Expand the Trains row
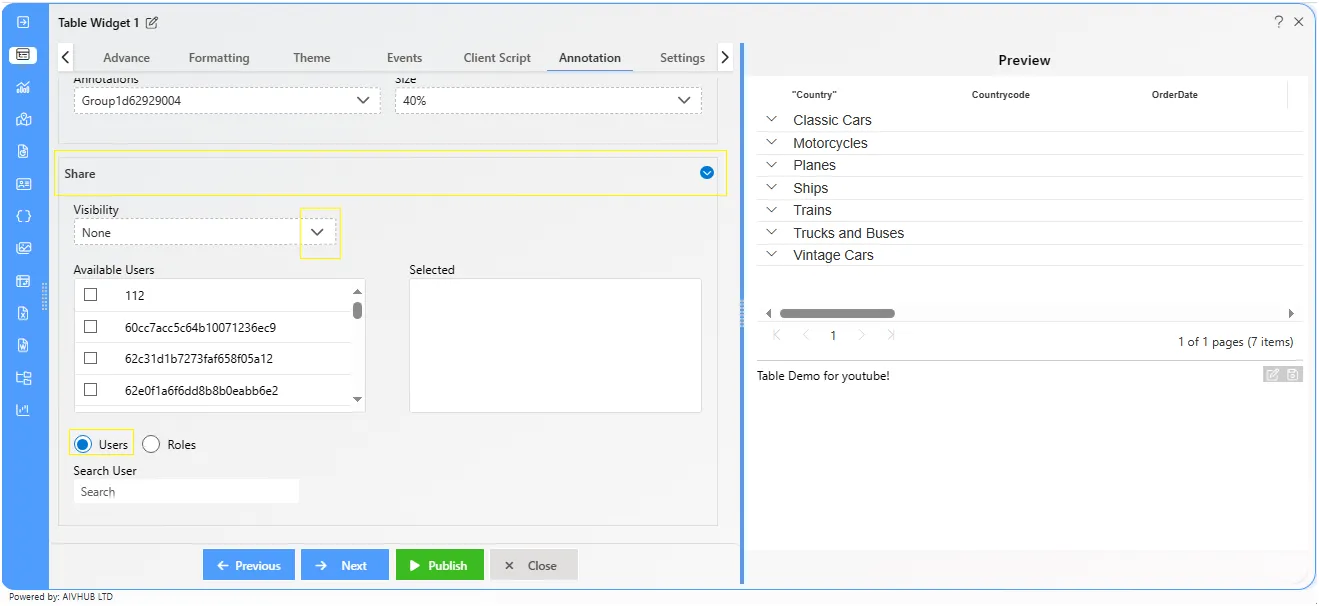 (771, 209)
